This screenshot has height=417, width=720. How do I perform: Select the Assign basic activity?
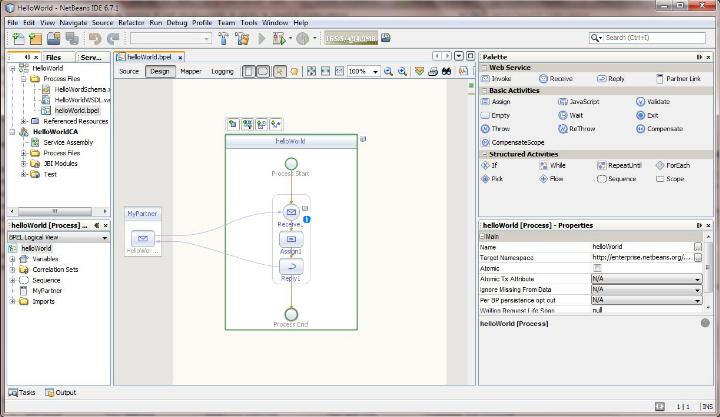pos(495,101)
